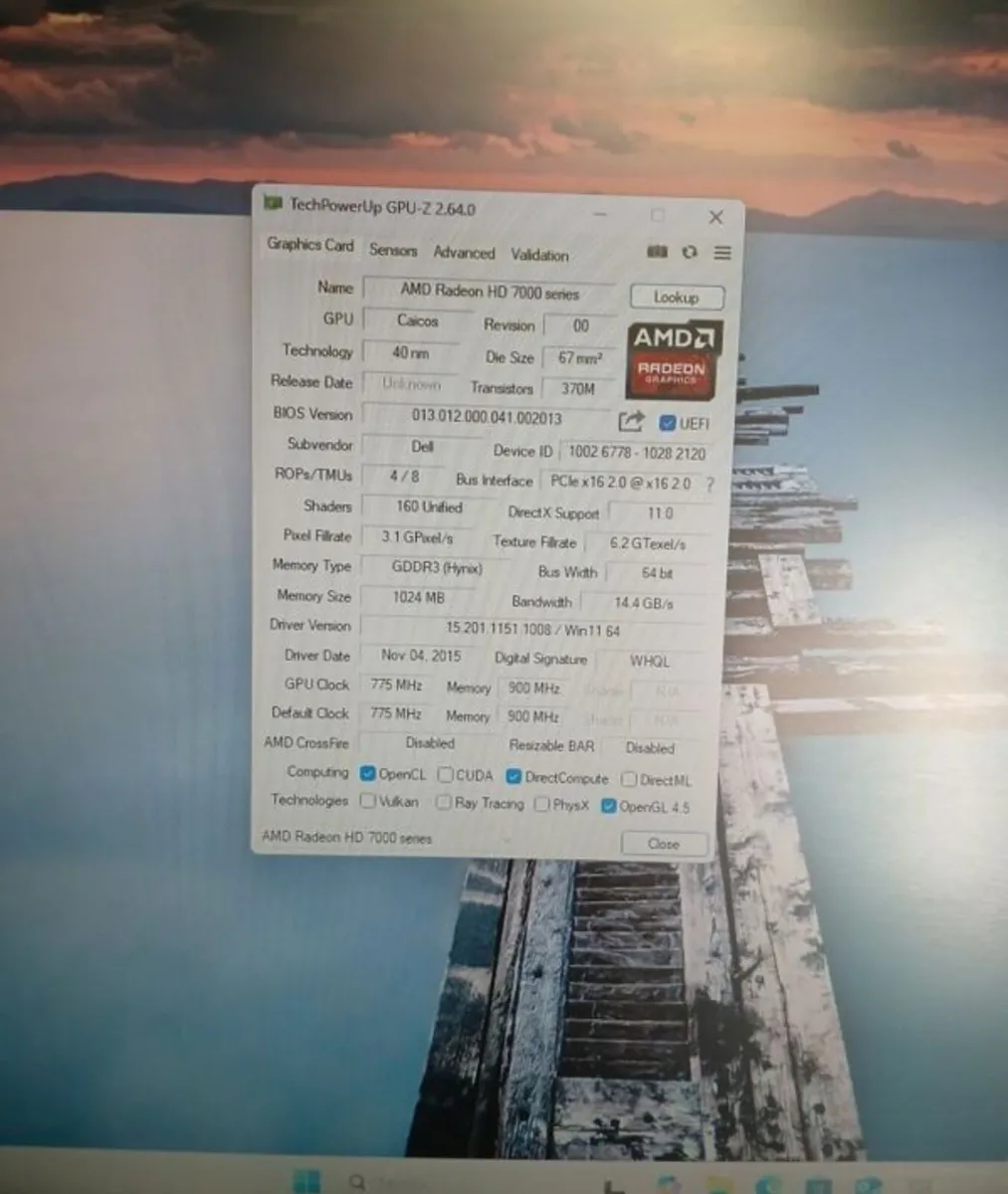
Task: Toggle the Ray Tracing checkbox
Action: tap(444, 802)
